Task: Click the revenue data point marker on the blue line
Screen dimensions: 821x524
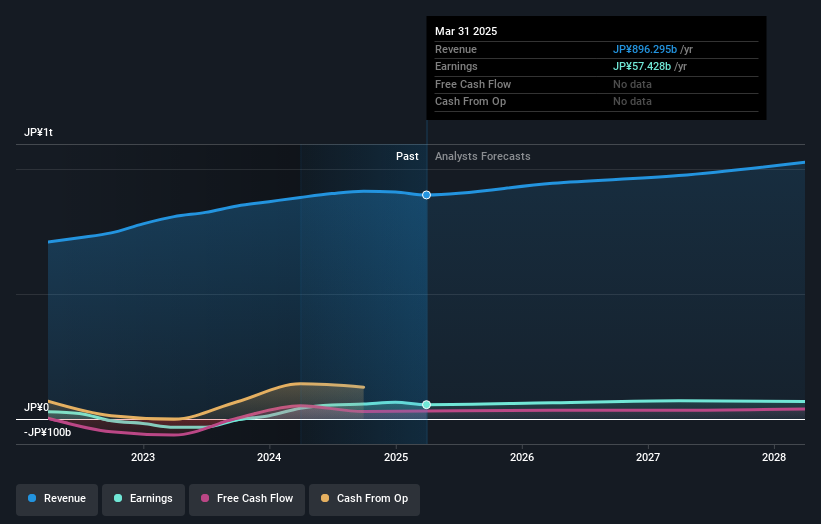Action: 427,195
